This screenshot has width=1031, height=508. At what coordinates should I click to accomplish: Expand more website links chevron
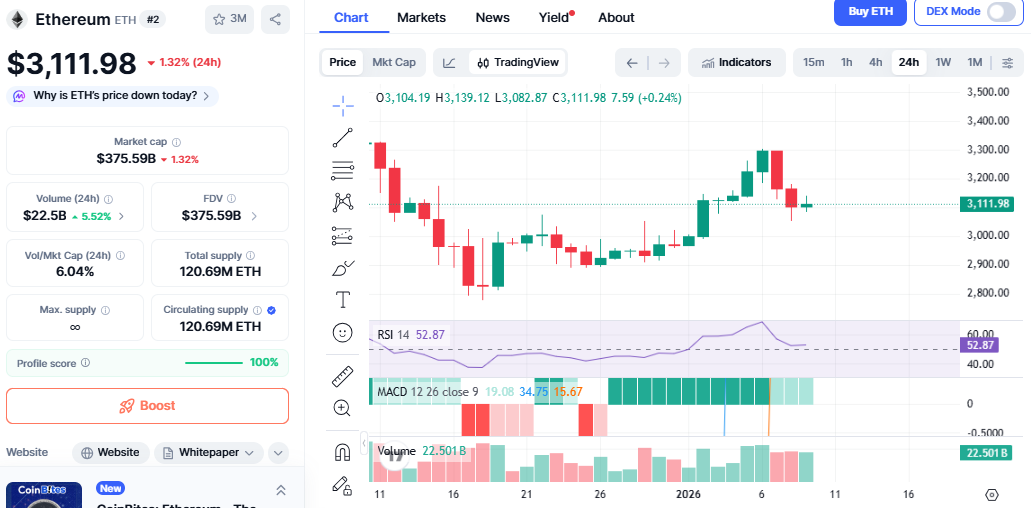pyautogui.click(x=278, y=452)
